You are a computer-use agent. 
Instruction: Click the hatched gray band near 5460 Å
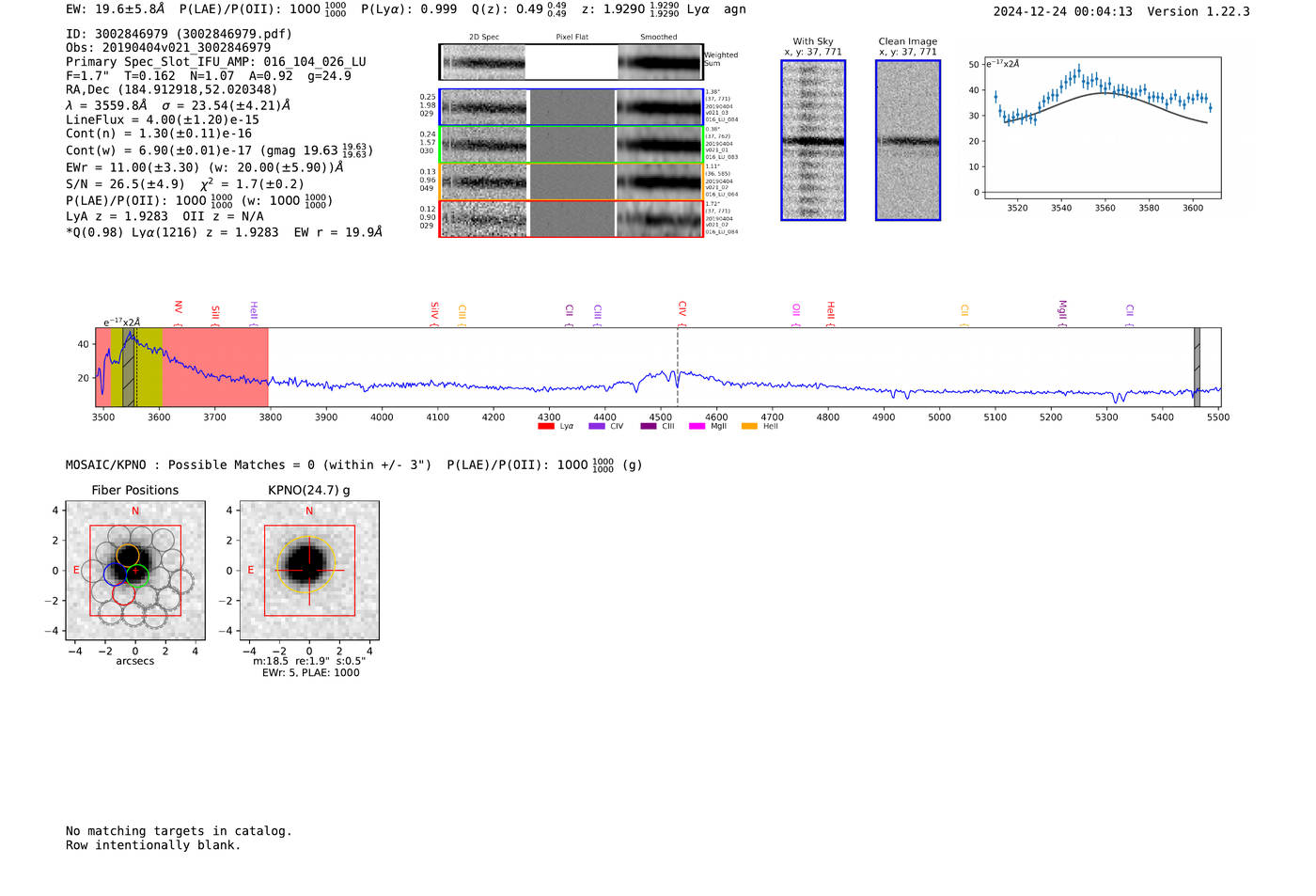click(x=1197, y=368)
